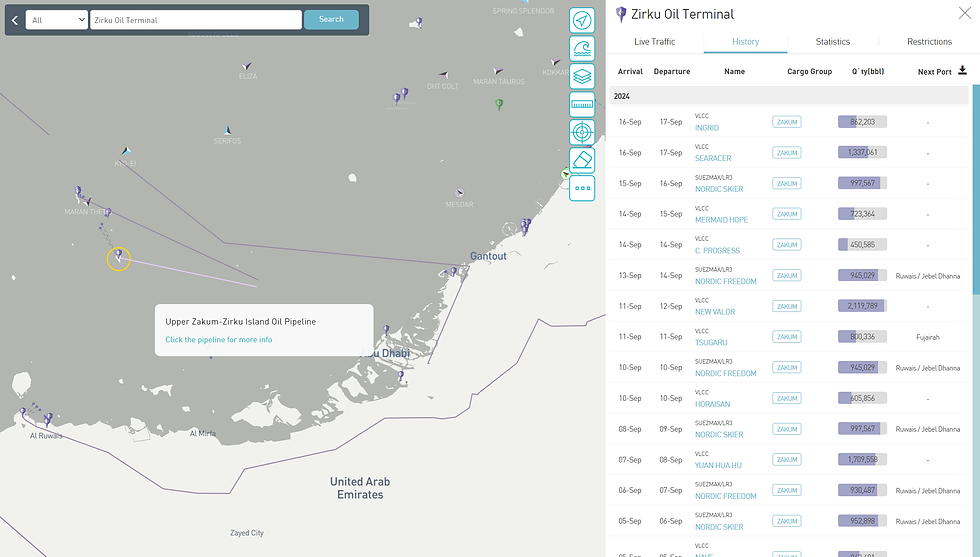Switch to the Statistics tab
The image size is (980, 557).
(832, 41)
